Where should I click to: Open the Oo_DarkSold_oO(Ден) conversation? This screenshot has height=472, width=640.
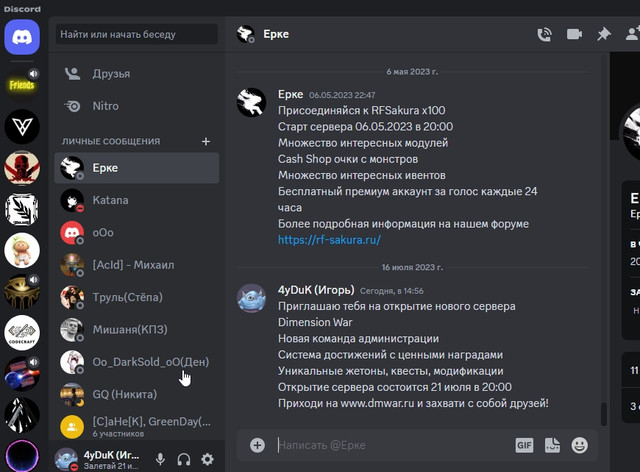click(137, 362)
